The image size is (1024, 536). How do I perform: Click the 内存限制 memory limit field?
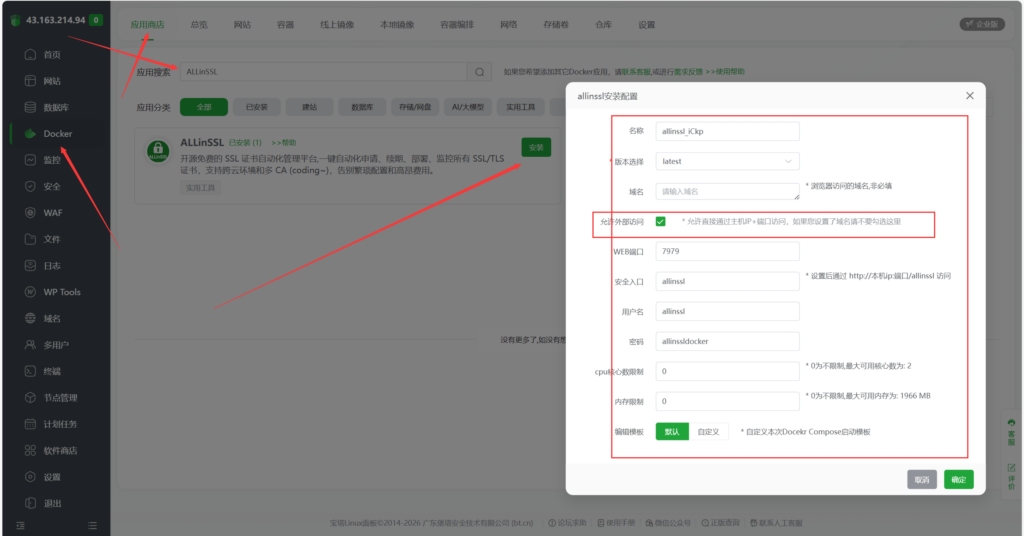click(x=728, y=402)
